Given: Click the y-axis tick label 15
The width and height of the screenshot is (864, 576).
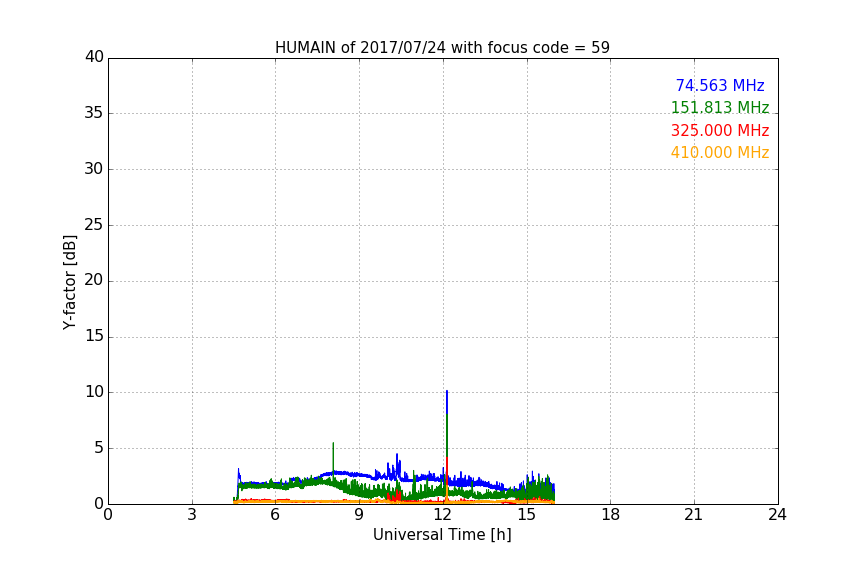Looking at the screenshot, I should coord(94,336).
